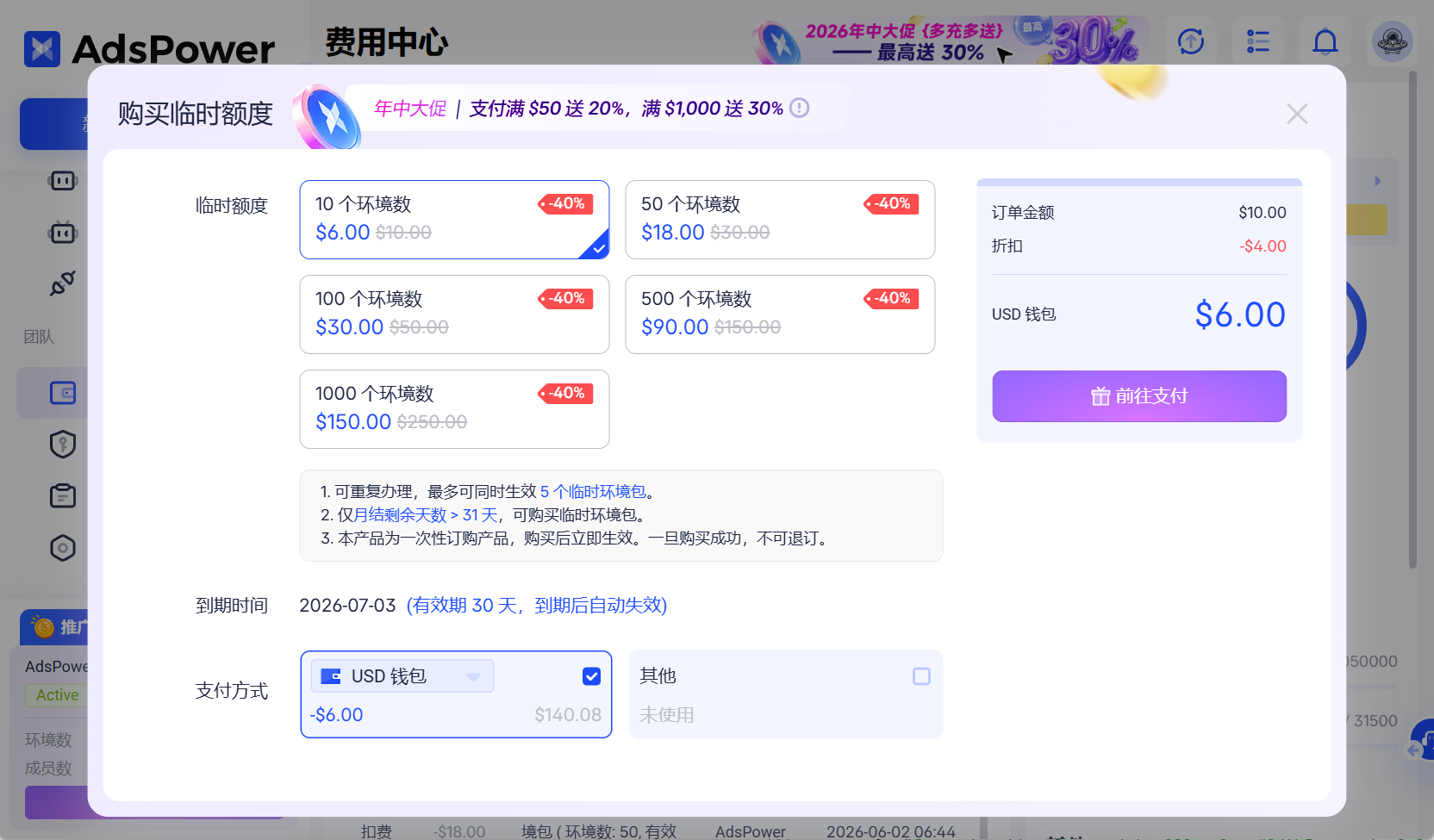Click the promotion info icon after 送 30%
This screenshot has height=840, width=1434.
pos(800,108)
